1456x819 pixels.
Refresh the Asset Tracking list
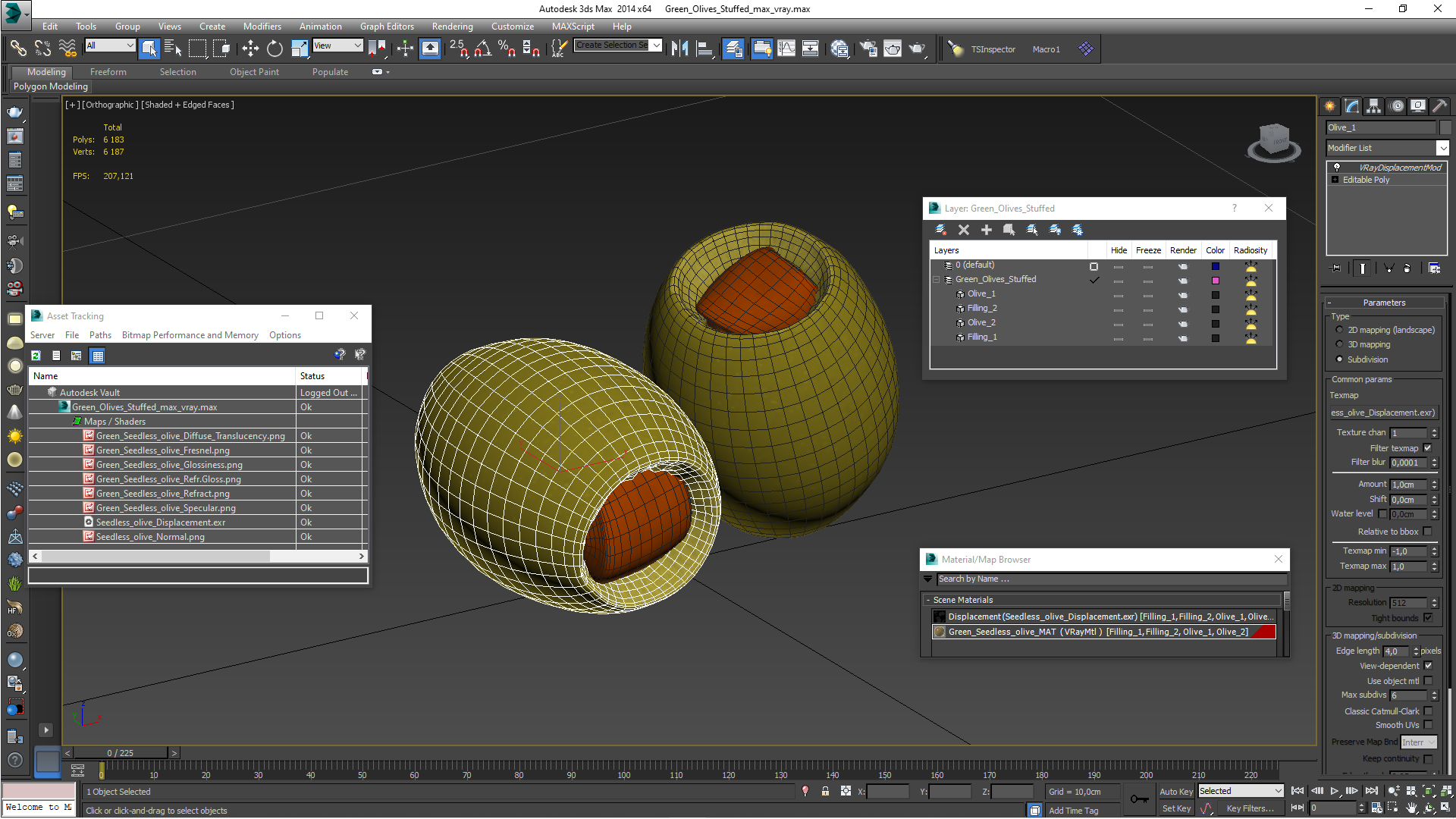(x=36, y=356)
